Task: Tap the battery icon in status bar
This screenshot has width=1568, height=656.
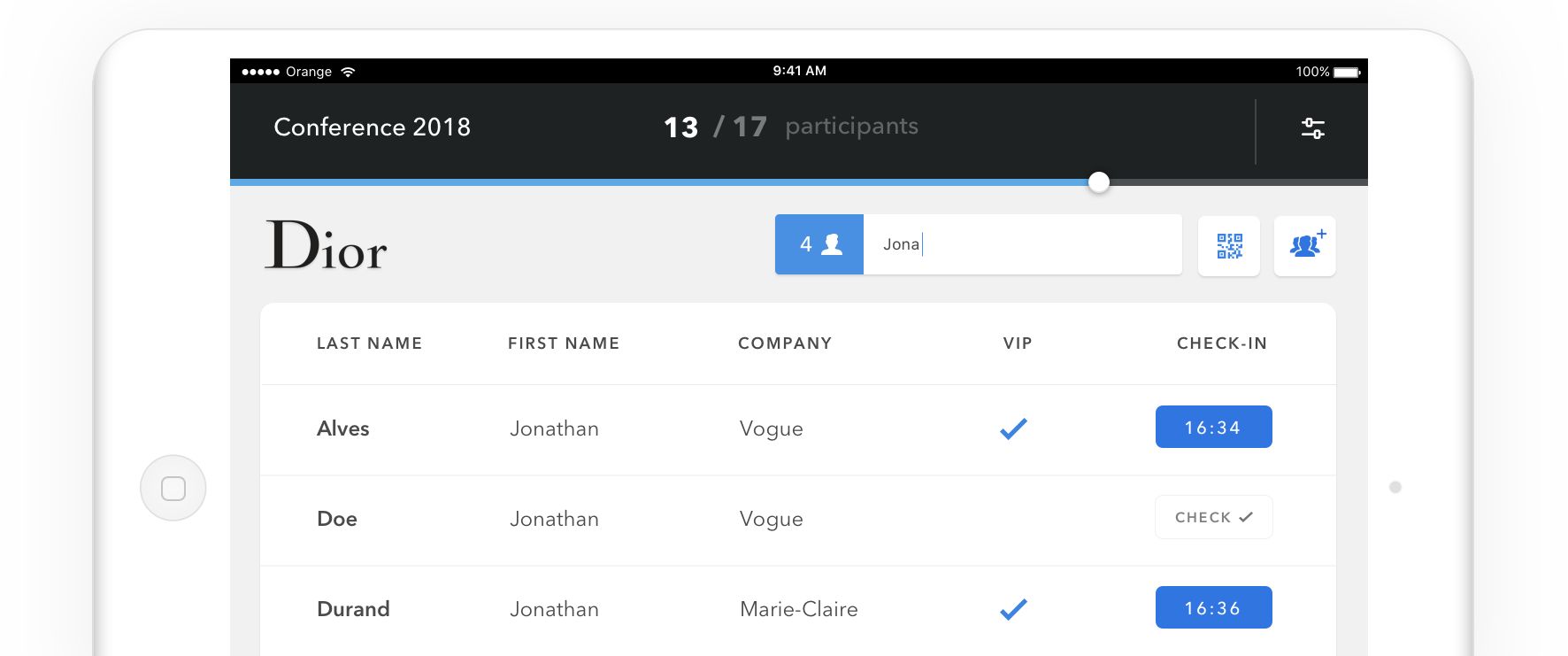Action: [1347, 72]
